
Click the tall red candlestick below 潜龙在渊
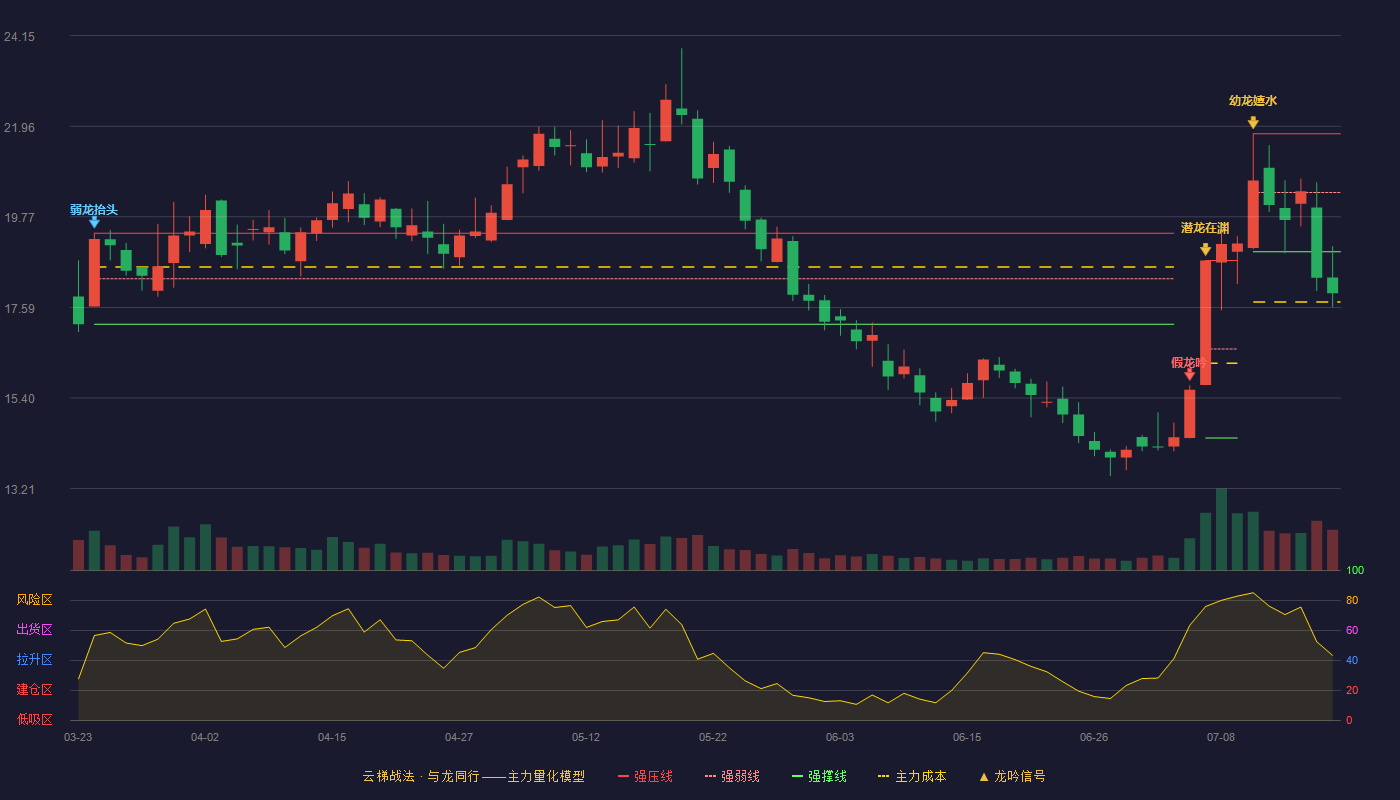click(1205, 322)
